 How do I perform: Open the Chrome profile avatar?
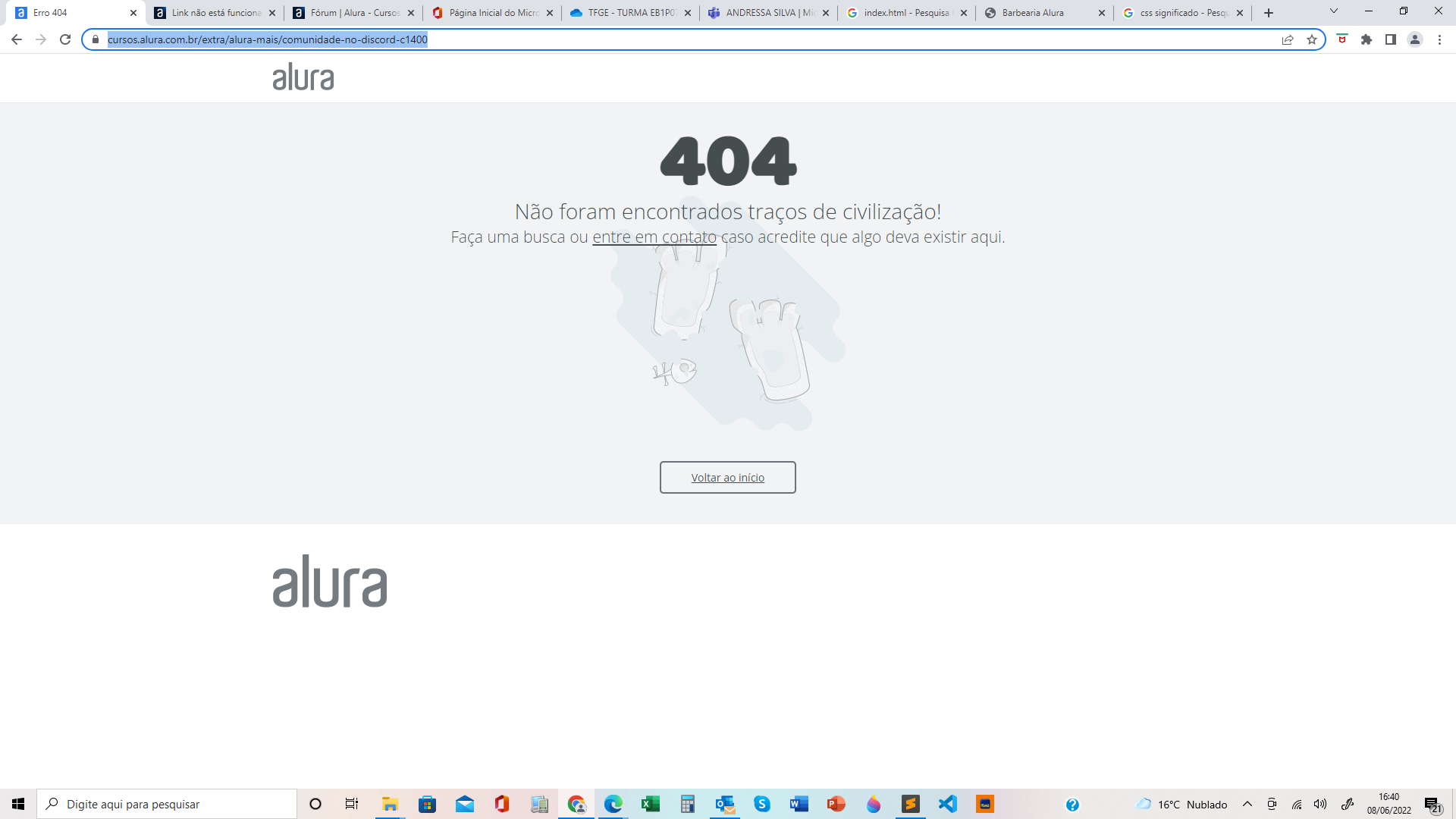coord(1415,39)
